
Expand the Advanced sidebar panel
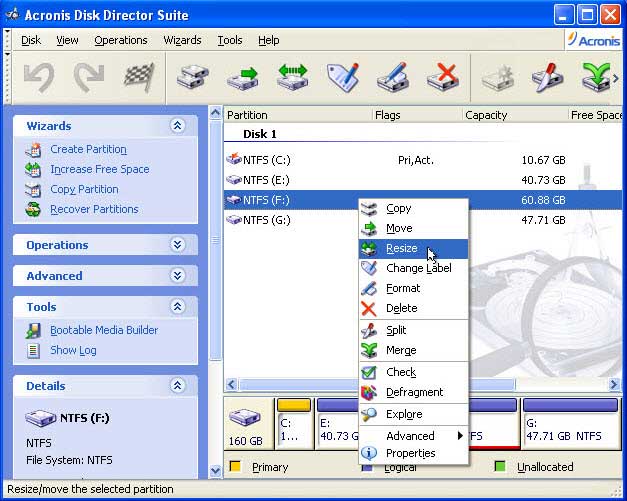pos(178,275)
